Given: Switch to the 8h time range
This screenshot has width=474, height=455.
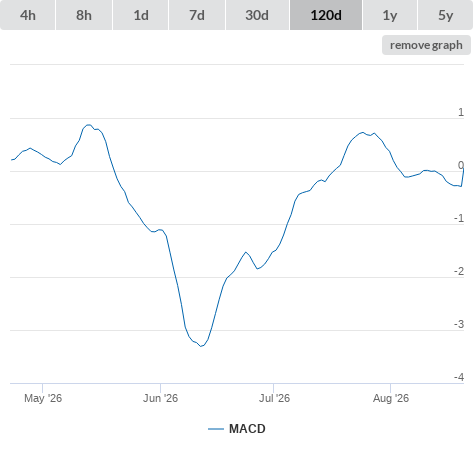Looking at the screenshot, I should [x=84, y=15].
